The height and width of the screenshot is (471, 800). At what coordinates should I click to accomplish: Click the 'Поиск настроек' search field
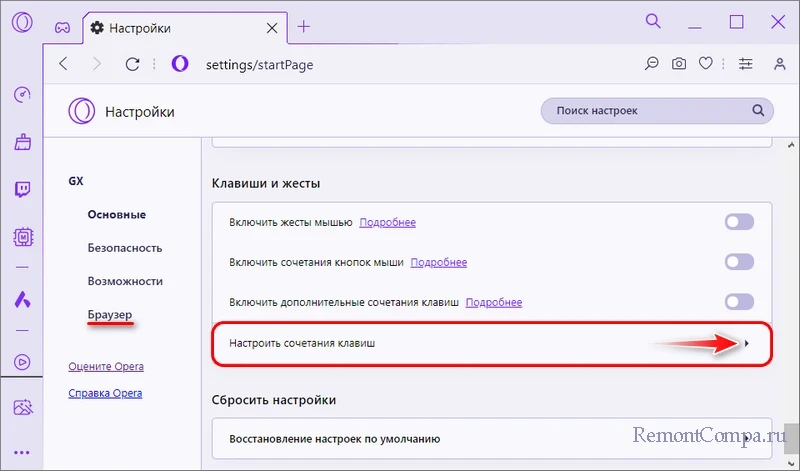click(650, 111)
